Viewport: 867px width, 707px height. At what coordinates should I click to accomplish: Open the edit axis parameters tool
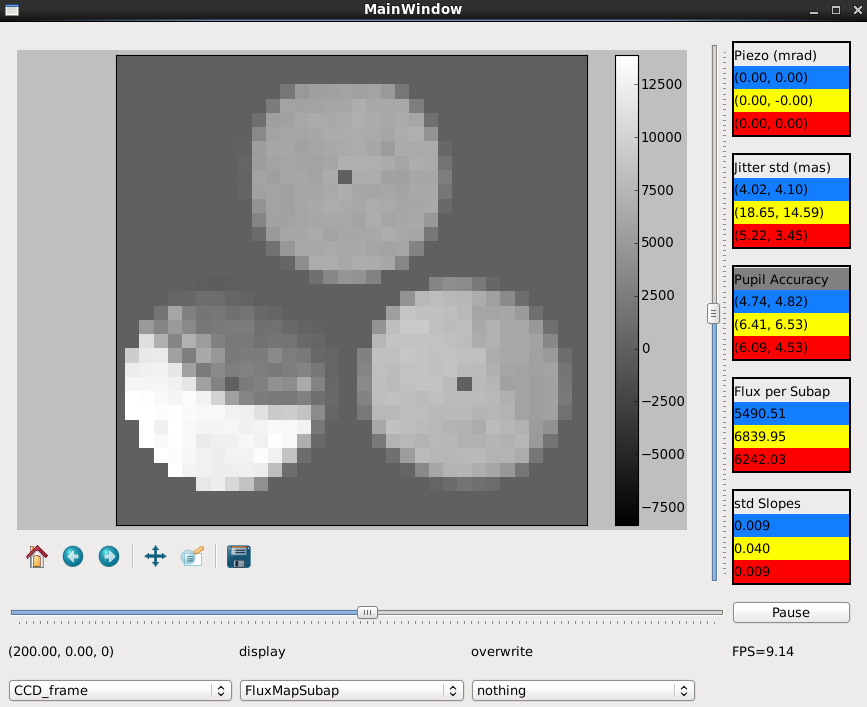(192, 556)
